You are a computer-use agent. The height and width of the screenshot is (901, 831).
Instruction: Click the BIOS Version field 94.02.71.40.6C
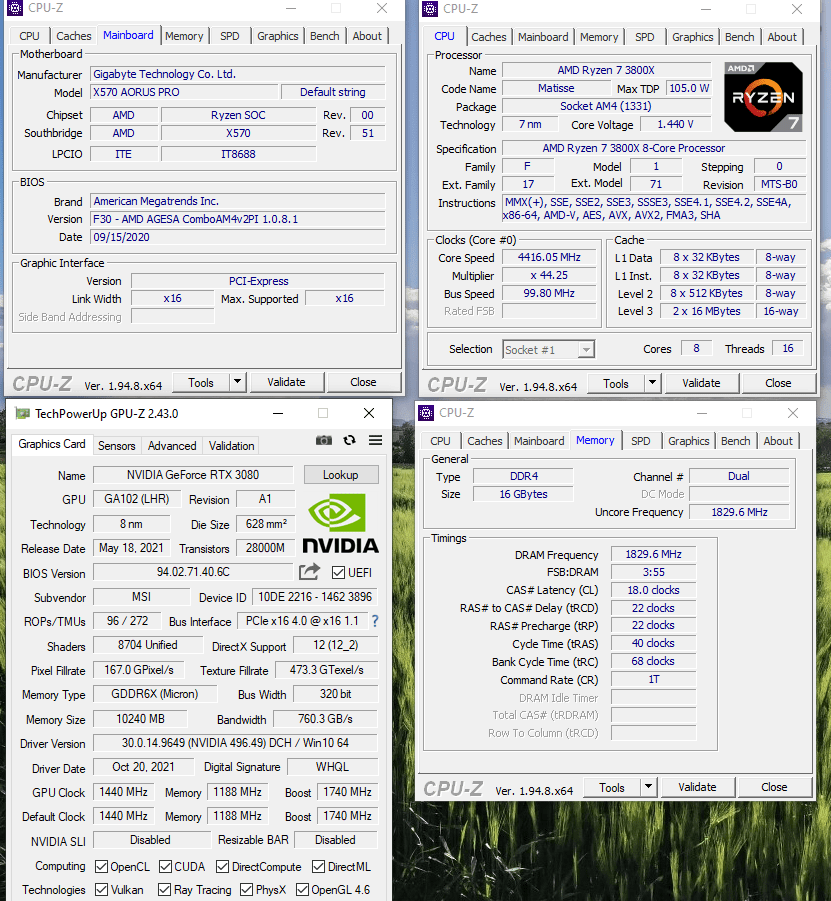193,572
